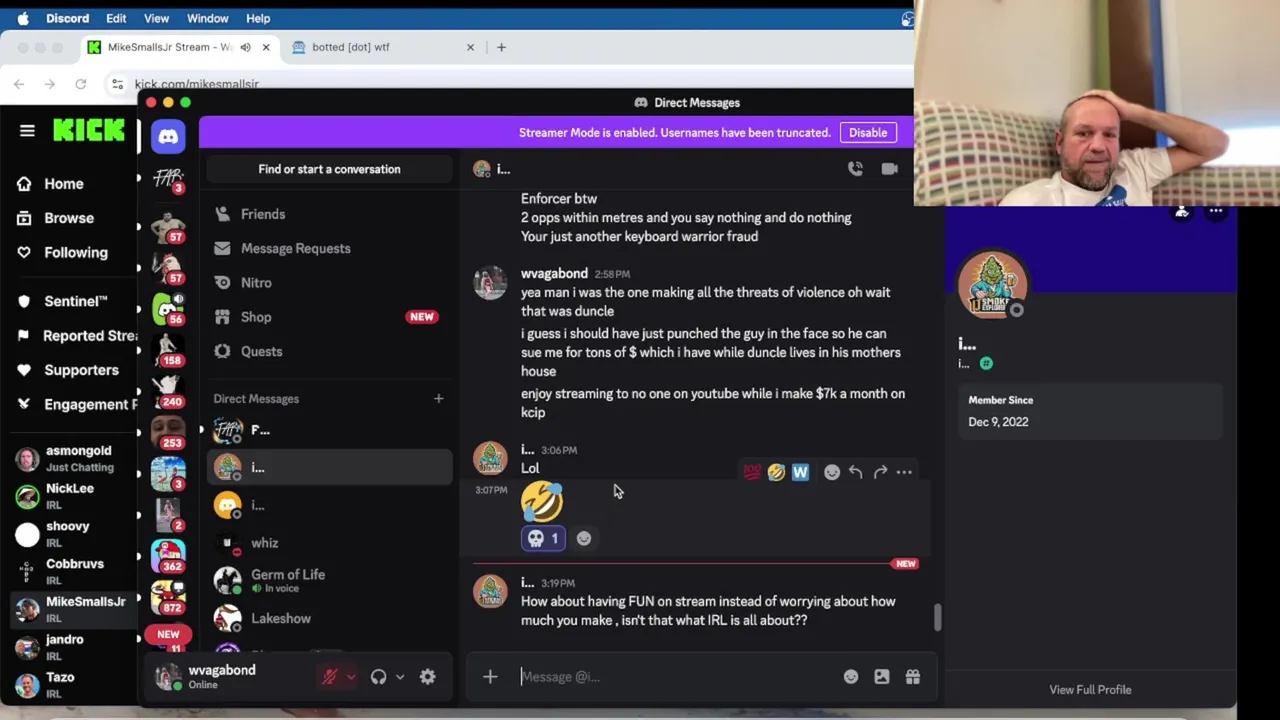Open microphone input options arrow
Screen dimensions: 1280x720
point(350,677)
